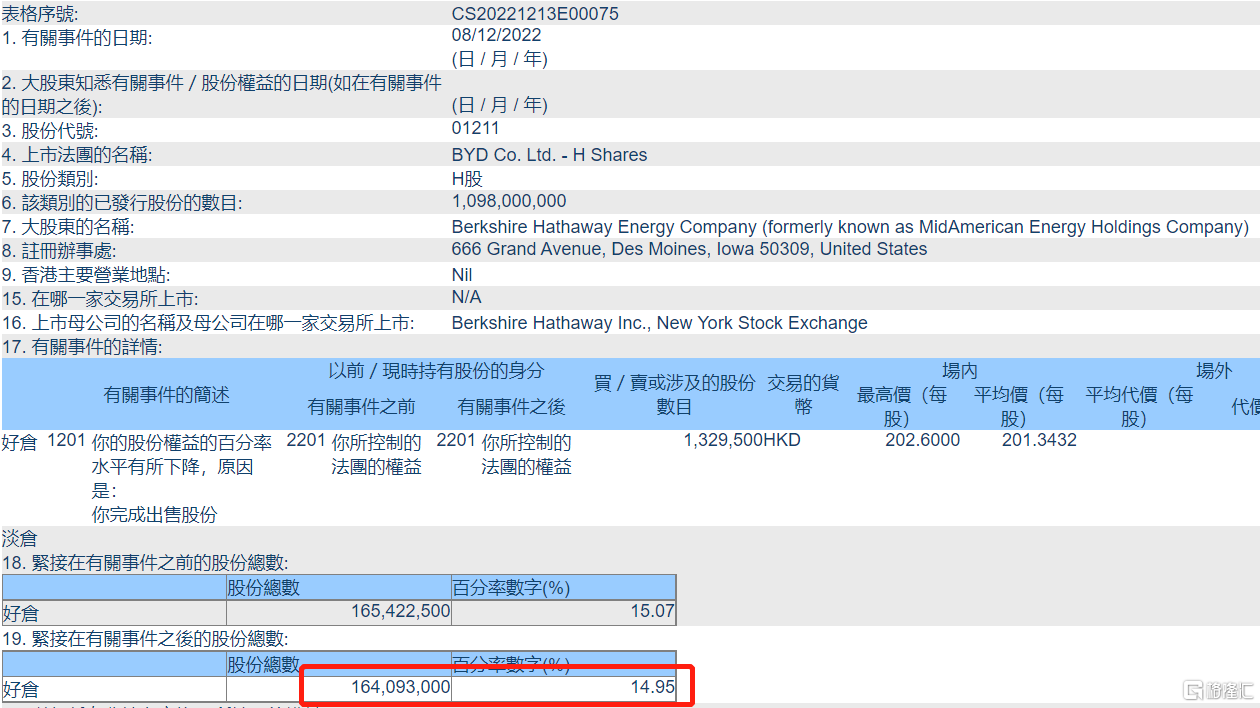
Task: Click the 666 Grand Avenue registered address
Action: coord(689,249)
